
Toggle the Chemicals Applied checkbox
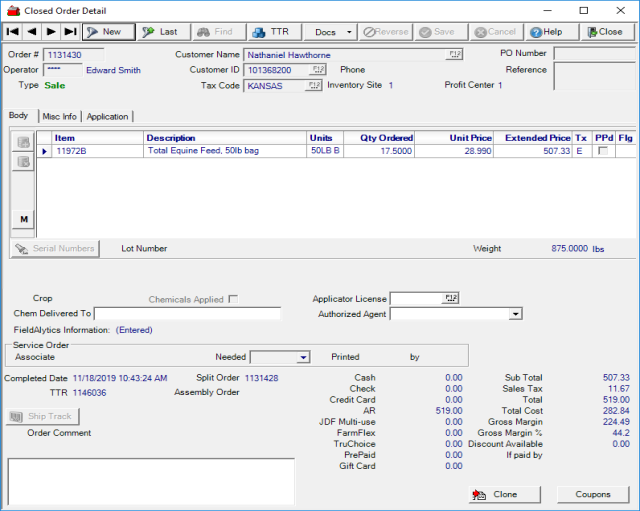(x=233, y=299)
